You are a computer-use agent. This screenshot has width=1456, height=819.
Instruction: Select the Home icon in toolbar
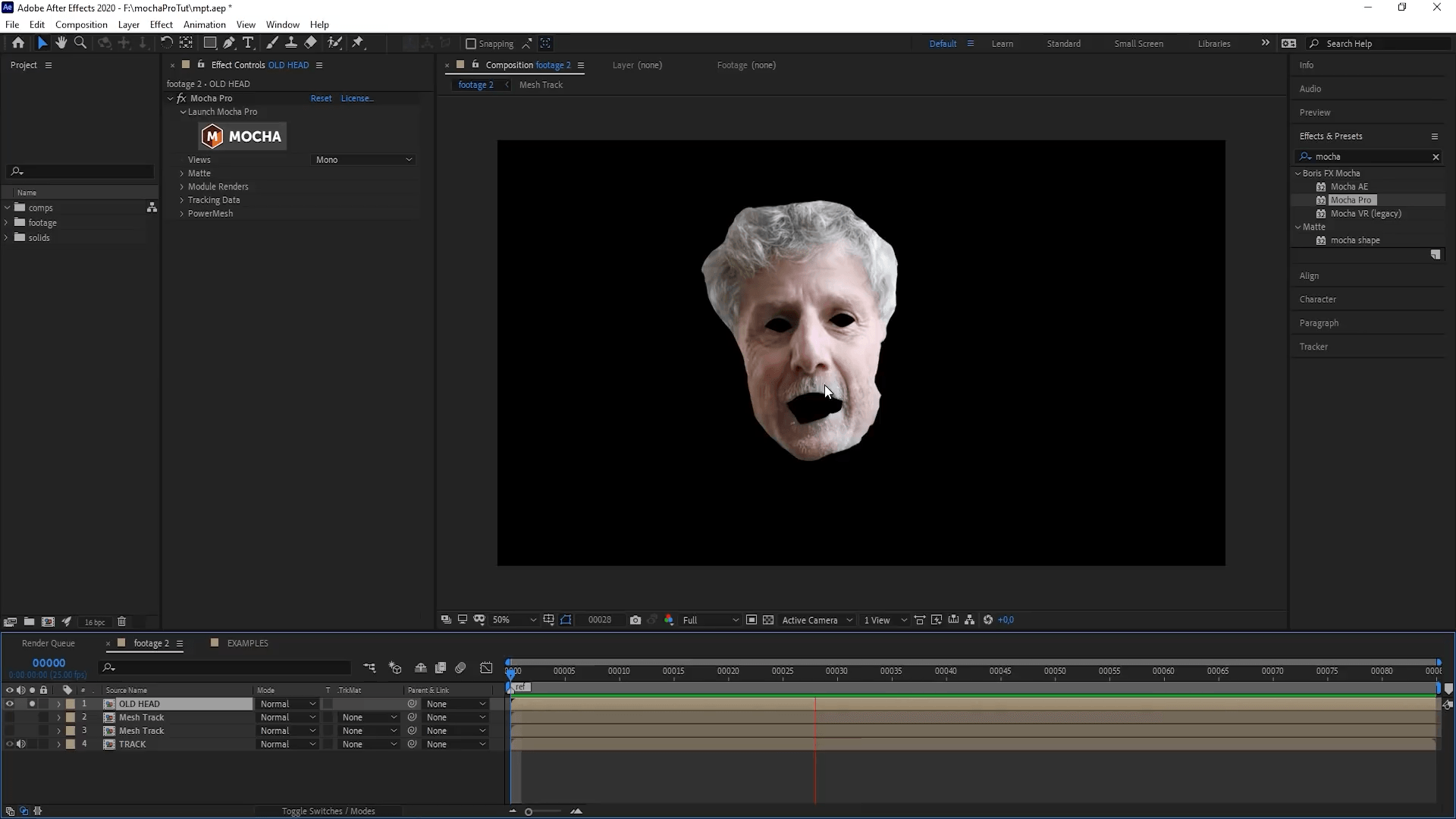pyautogui.click(x=18, y=43)
